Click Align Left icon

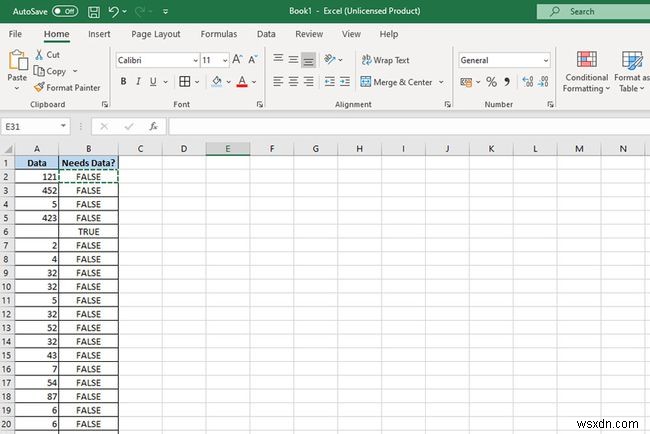(x=278, y=82)
